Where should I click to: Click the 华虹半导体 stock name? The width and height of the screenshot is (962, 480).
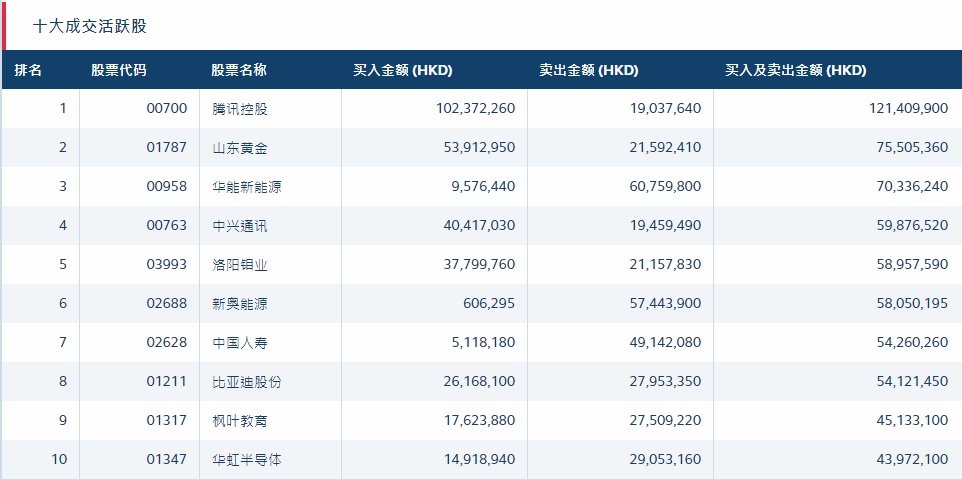tap(247, 460)
